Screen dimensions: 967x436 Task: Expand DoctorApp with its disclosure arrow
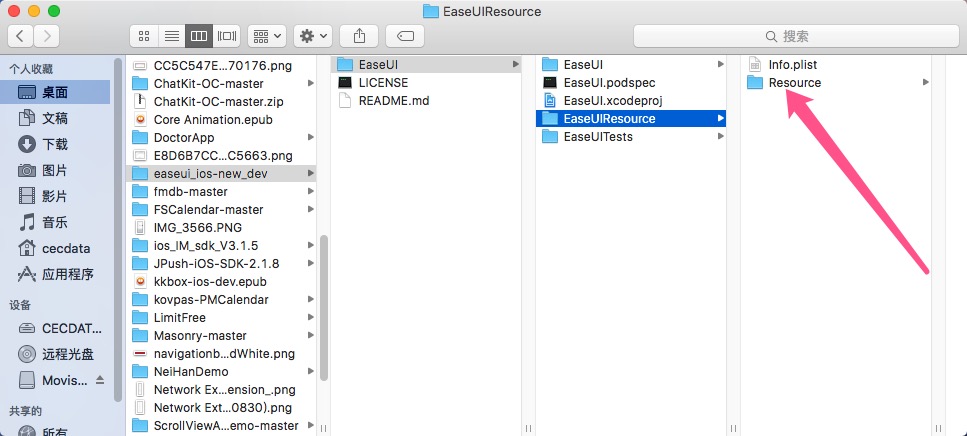(311, 138)
